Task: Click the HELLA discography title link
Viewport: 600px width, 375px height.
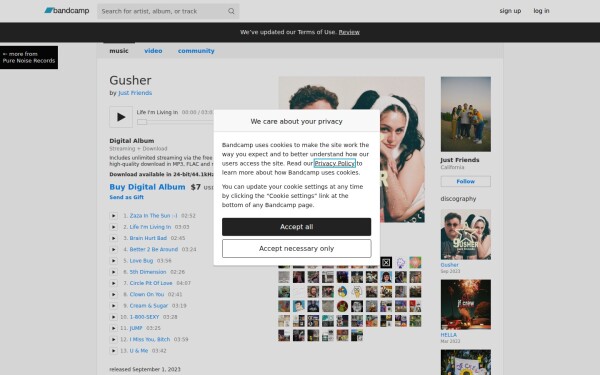Action: (448, 335)
